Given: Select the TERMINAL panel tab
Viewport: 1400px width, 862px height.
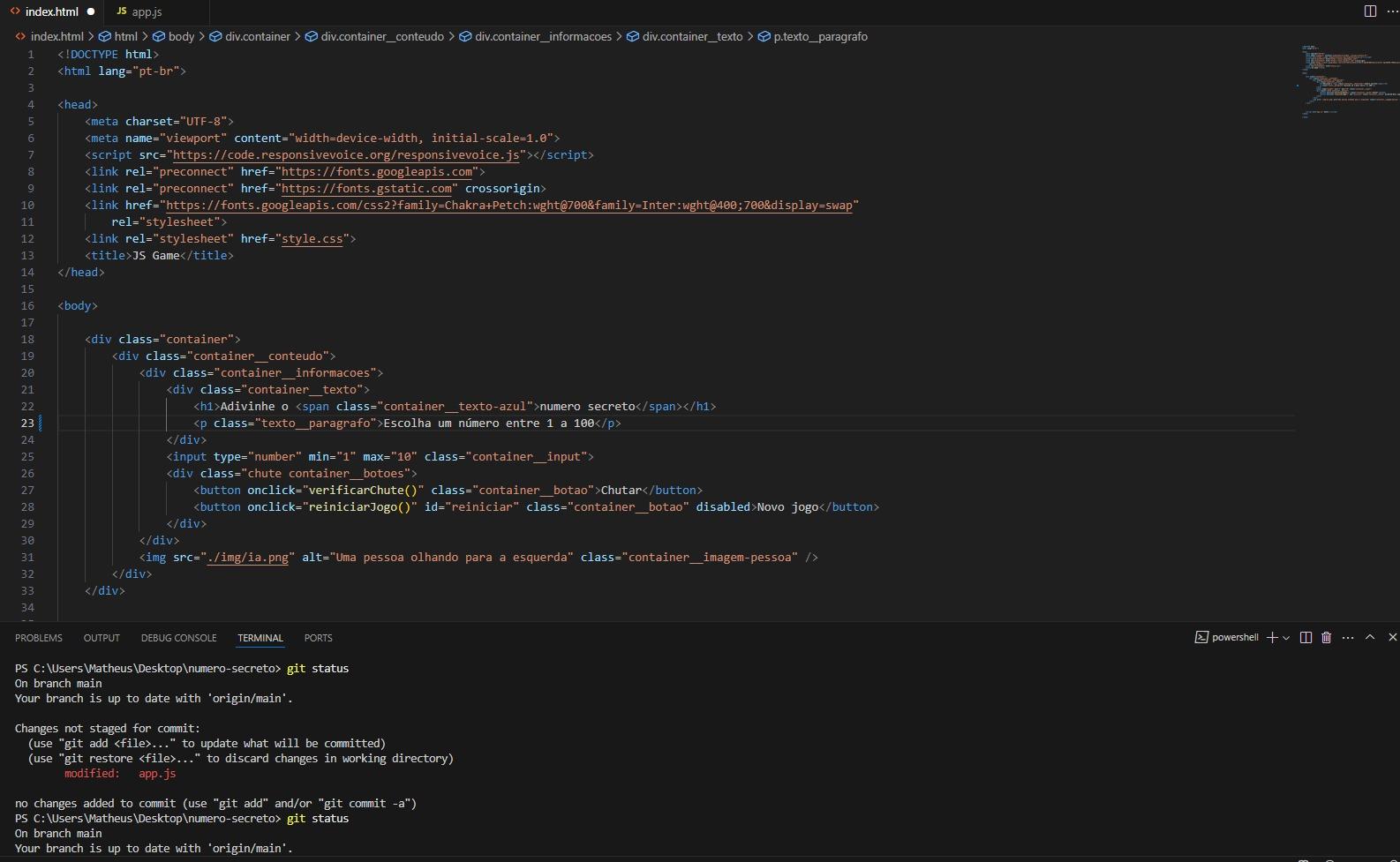Looking at the screenshot, I should [260, 638].
